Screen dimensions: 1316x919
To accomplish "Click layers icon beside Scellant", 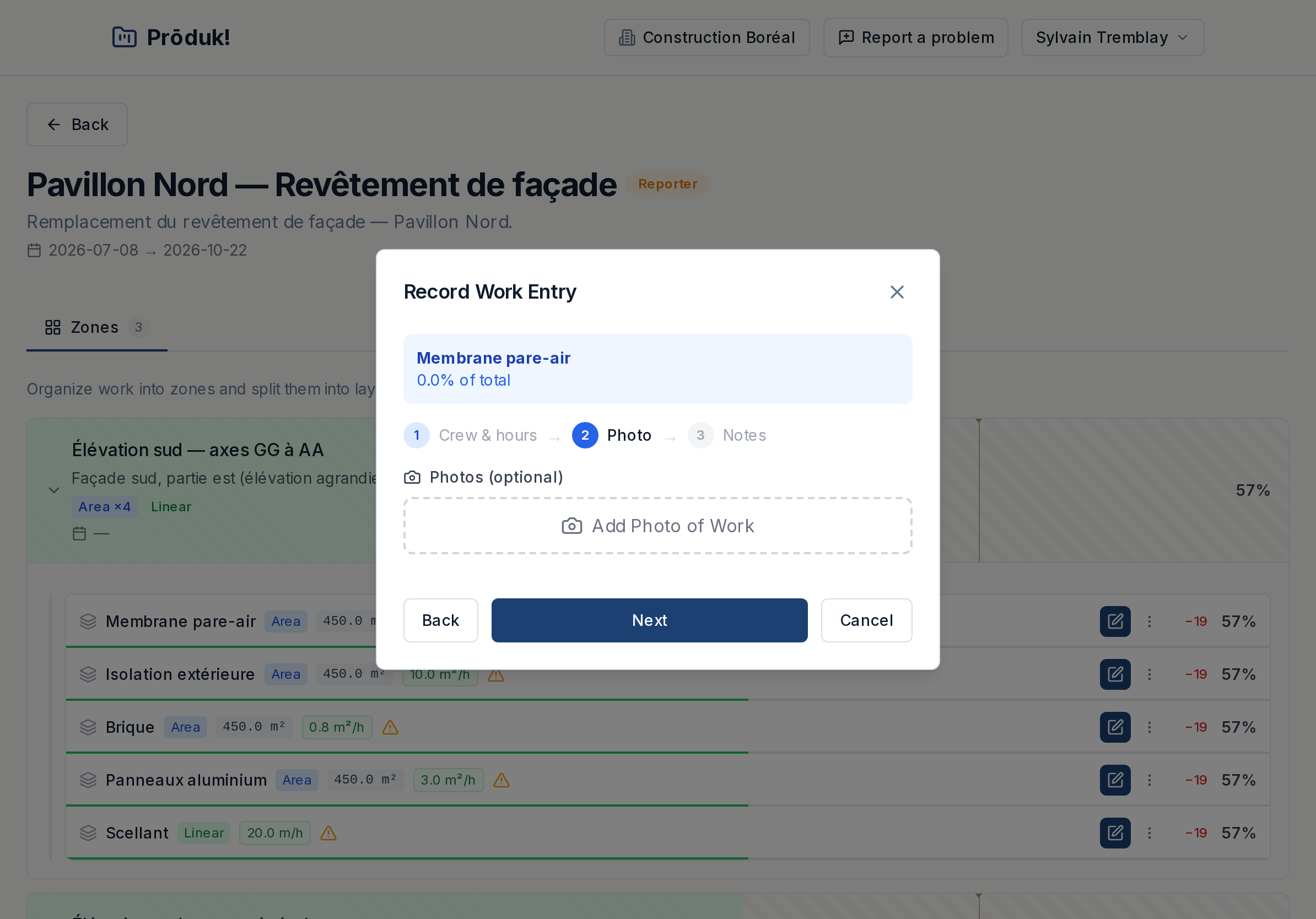I will tap(88, 832).
